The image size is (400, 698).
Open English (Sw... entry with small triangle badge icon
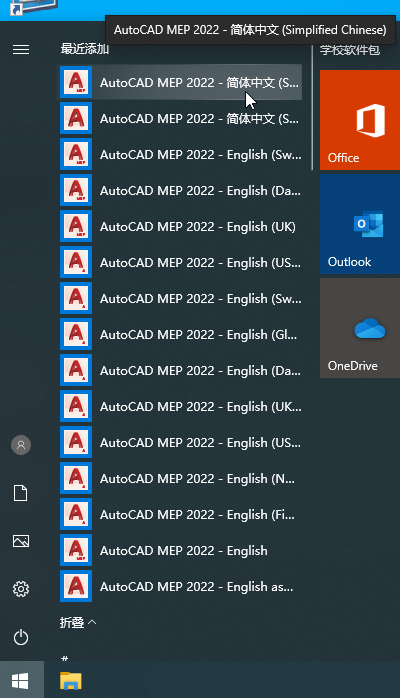pyautogui.click(x=181, y=299)
